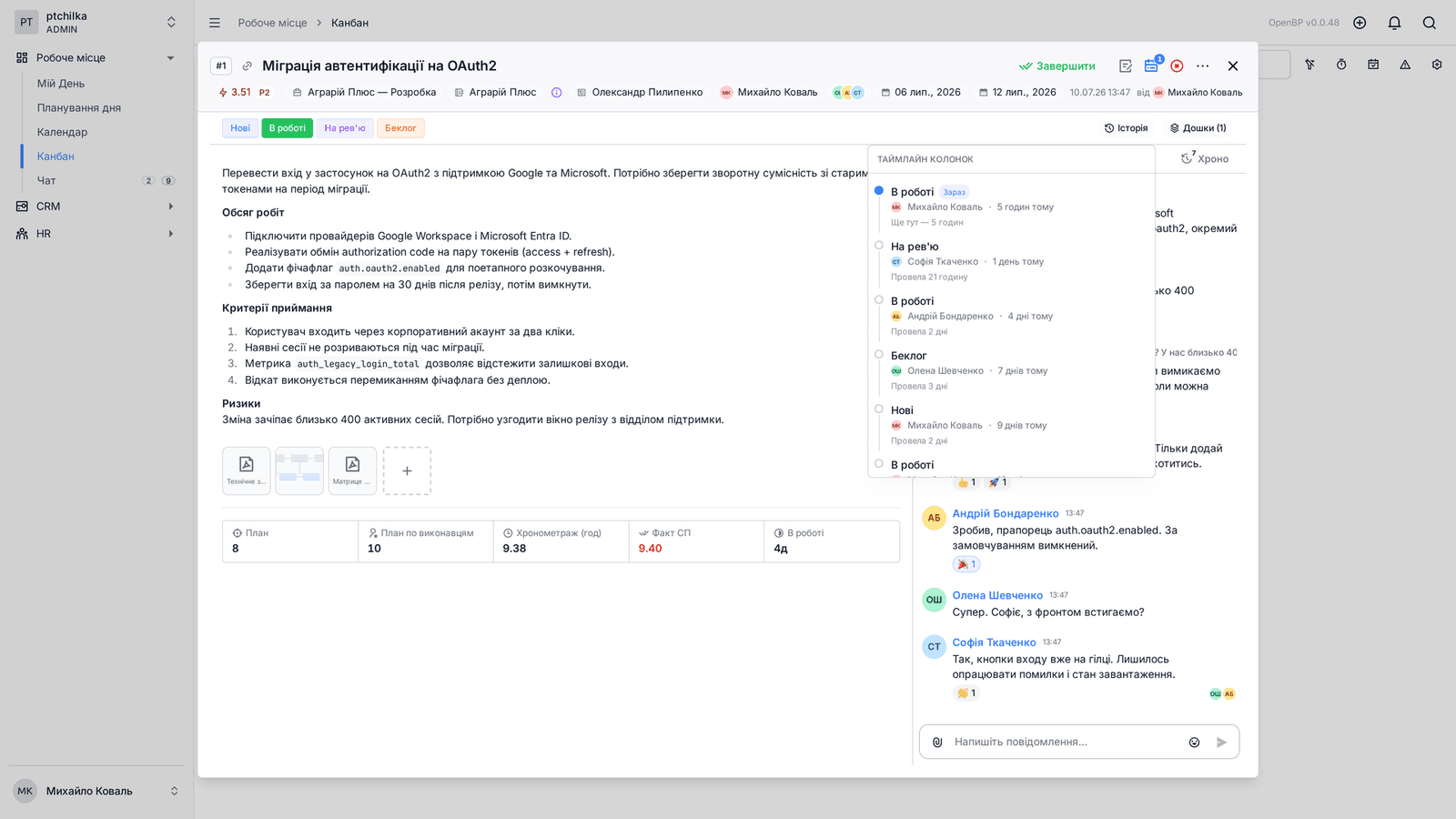1456x819 pixels.
Task: Open the three-dots more menu in task header
Action: (1203, 66)
